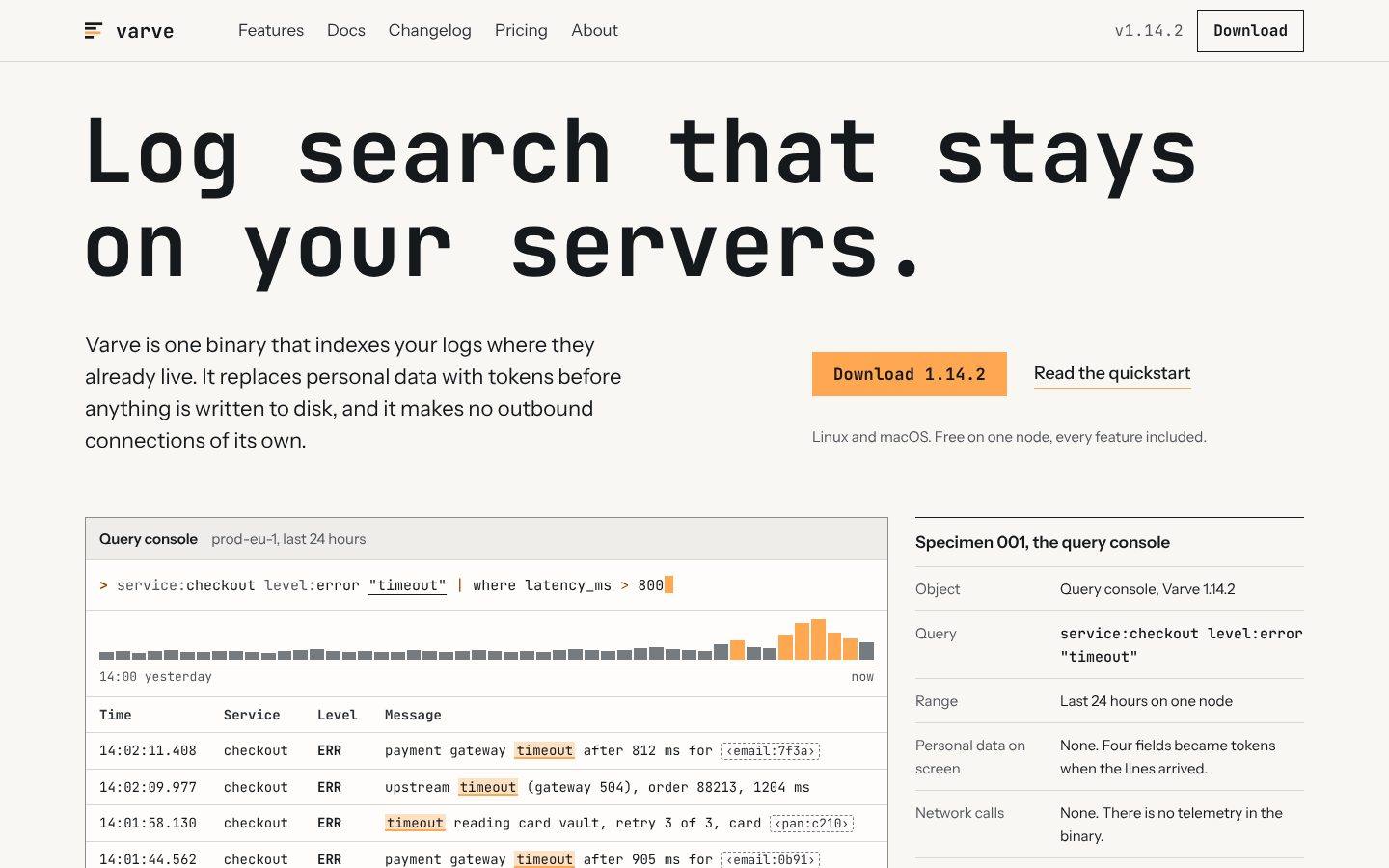Click the Query console panel title
Viewport: 1389px width, 868px height.
tap(149, 539)
